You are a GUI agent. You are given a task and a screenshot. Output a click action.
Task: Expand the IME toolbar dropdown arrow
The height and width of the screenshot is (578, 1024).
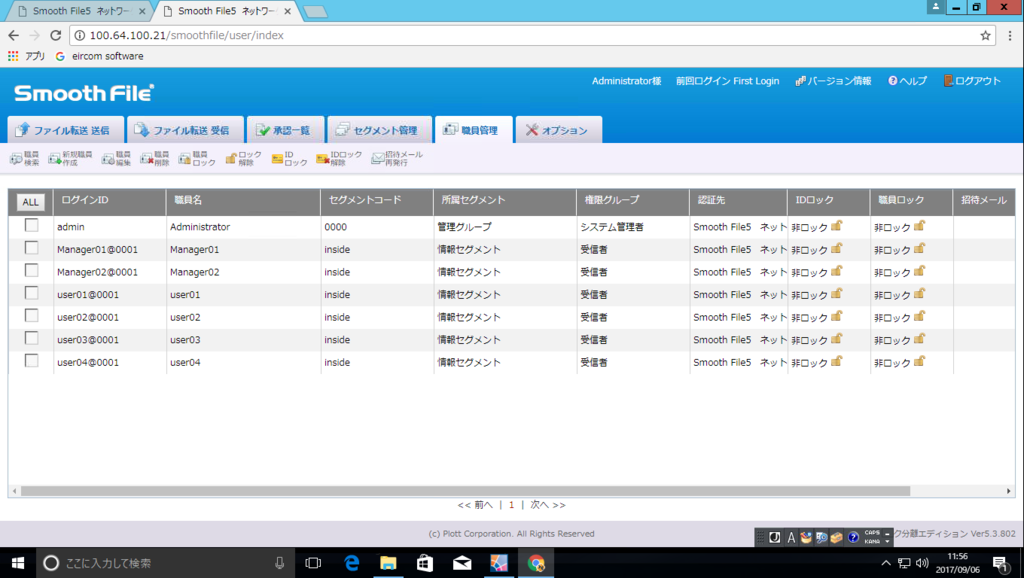coord(888,541)
